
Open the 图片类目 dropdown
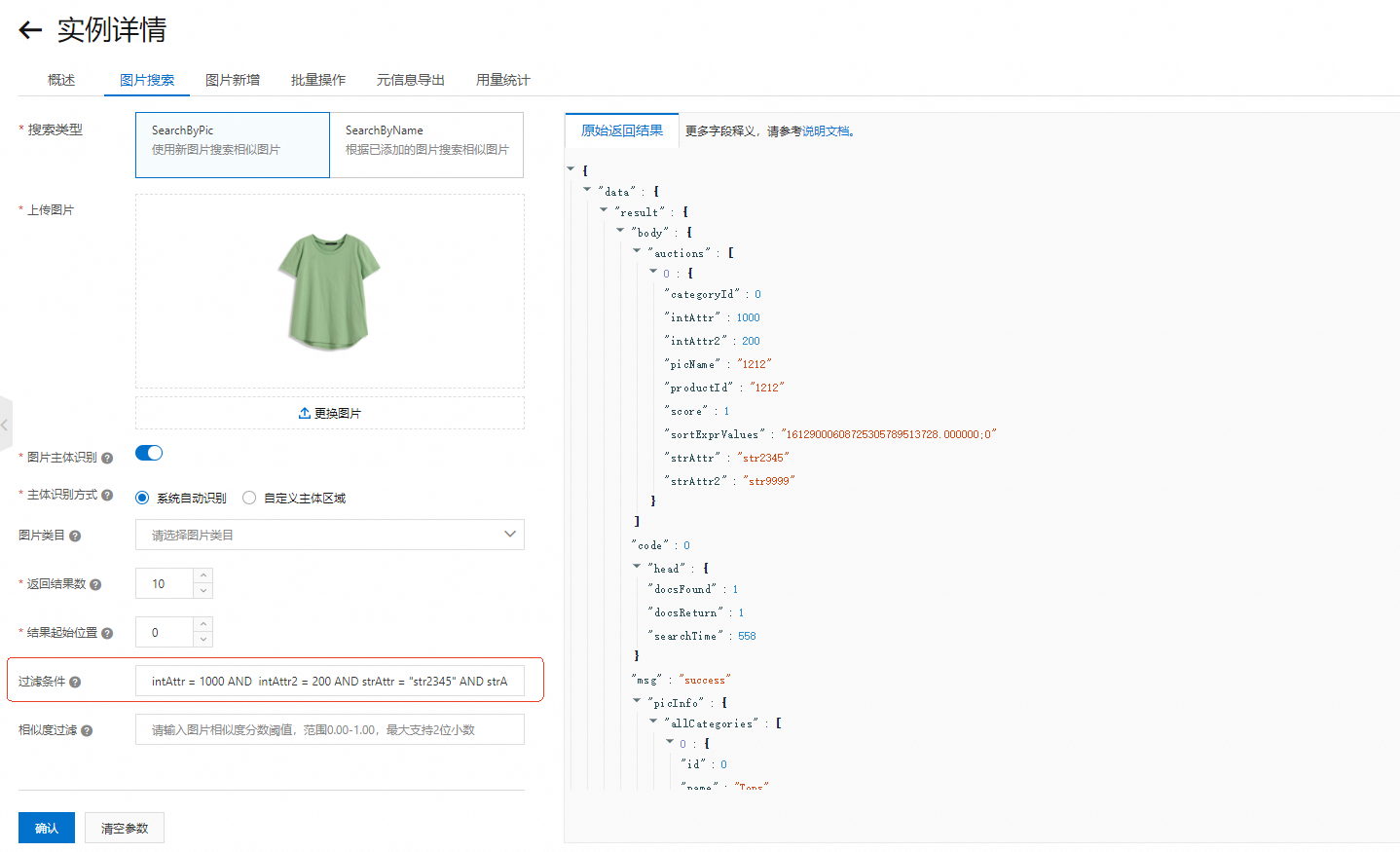click(330, 535)
